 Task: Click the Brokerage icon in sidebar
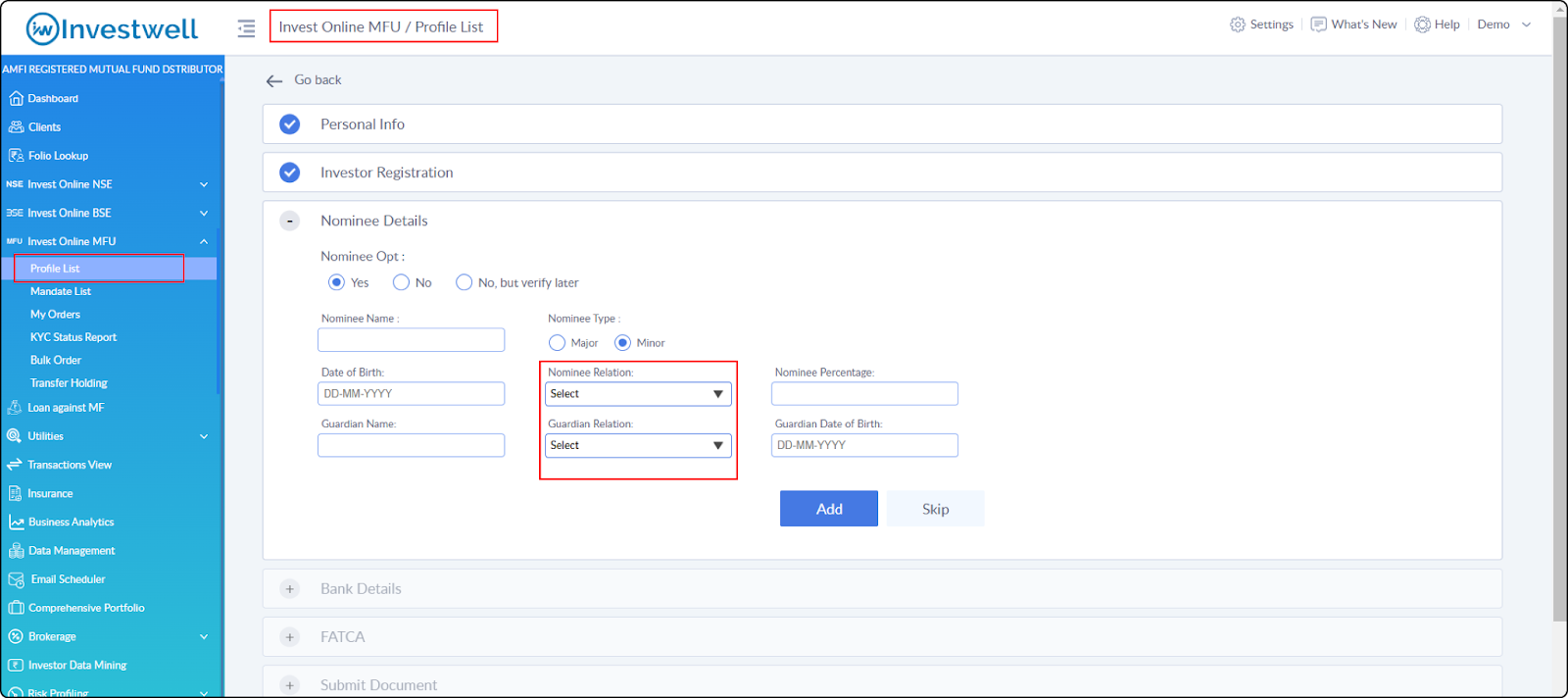(16, 636)
